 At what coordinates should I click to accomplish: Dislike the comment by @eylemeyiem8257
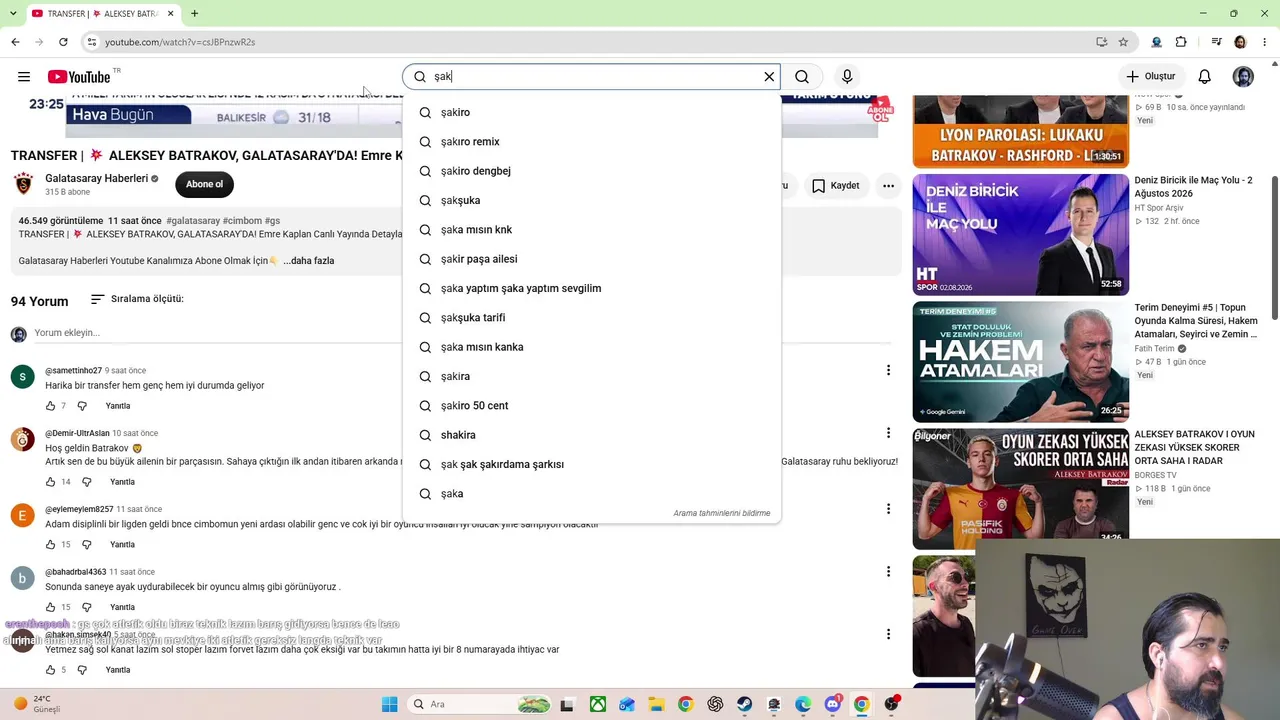pyautogui.click(x=86, y=545)
